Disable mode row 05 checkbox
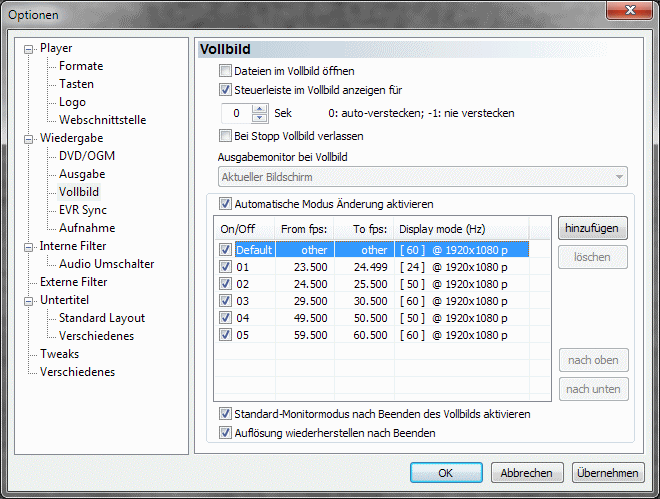The width and height of the screenshot is (660, 499). pos(225,335)
